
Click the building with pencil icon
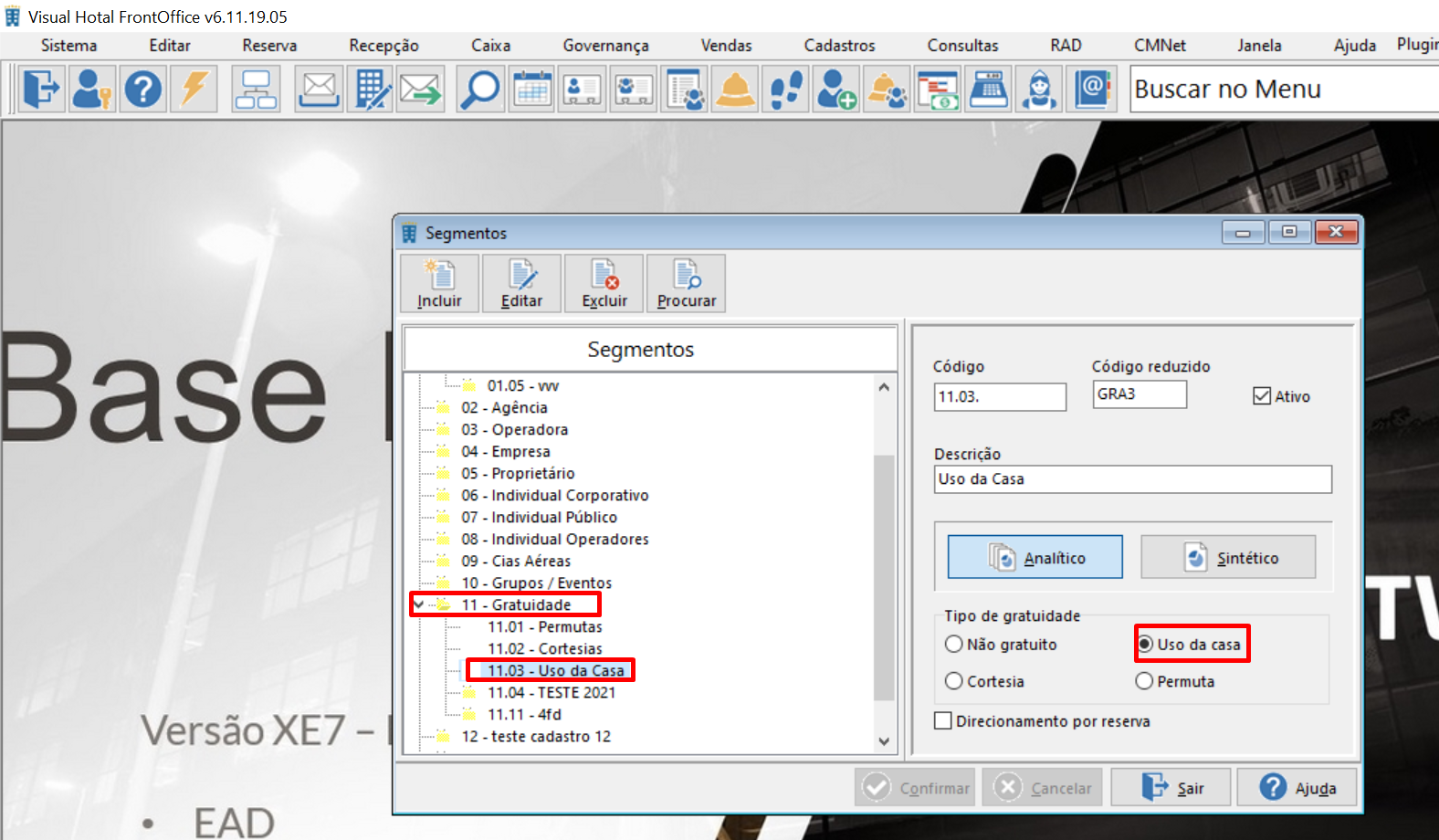click(x=370, y=89)
